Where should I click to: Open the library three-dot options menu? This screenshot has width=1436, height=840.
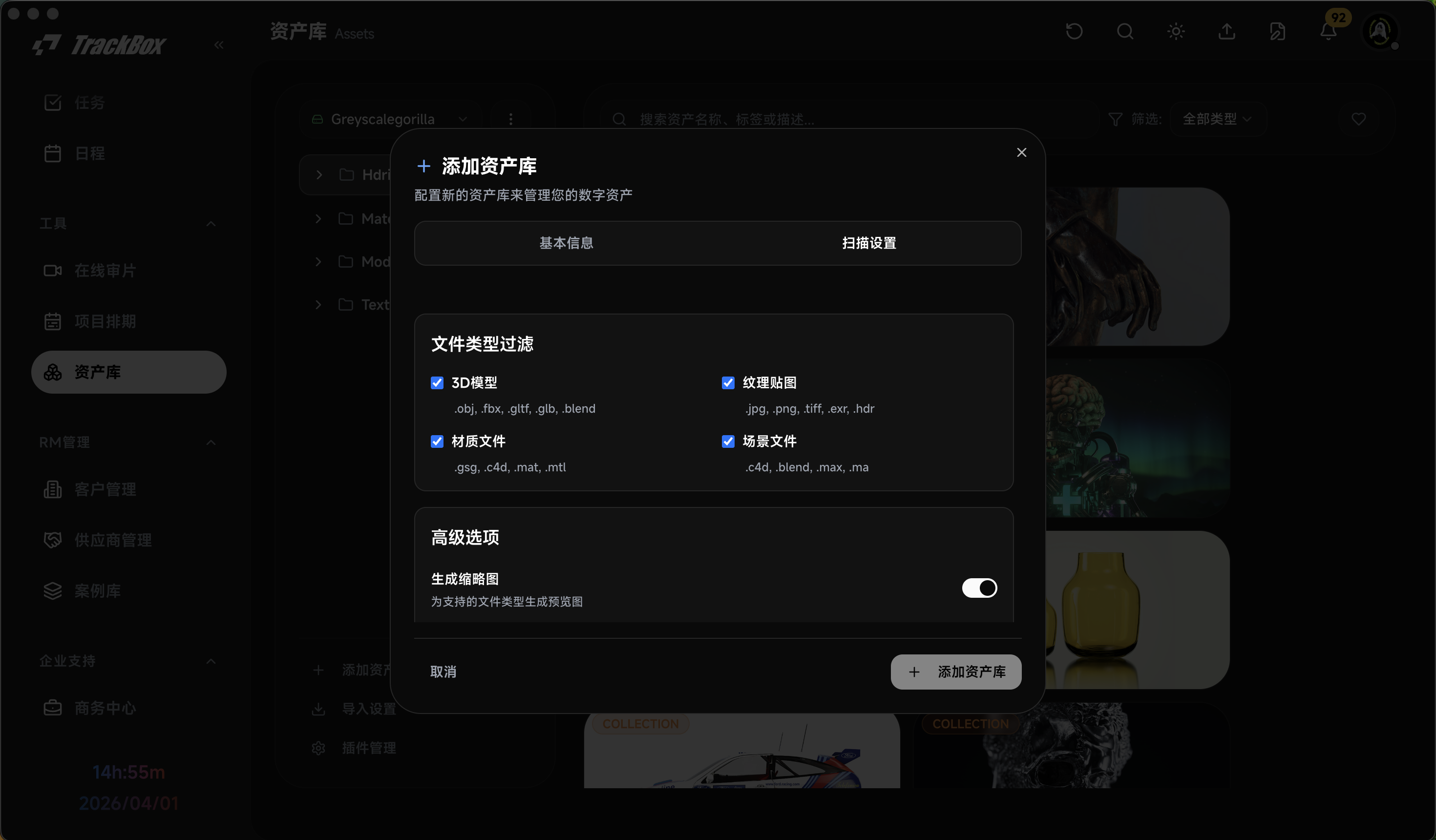click(x=510, y=119)
